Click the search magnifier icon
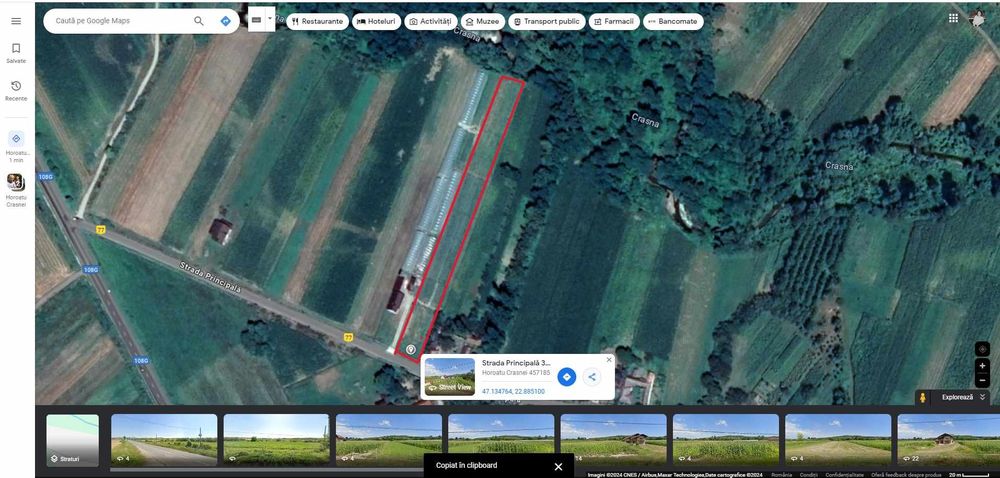1000x478 pixels. tap(199, 21)
